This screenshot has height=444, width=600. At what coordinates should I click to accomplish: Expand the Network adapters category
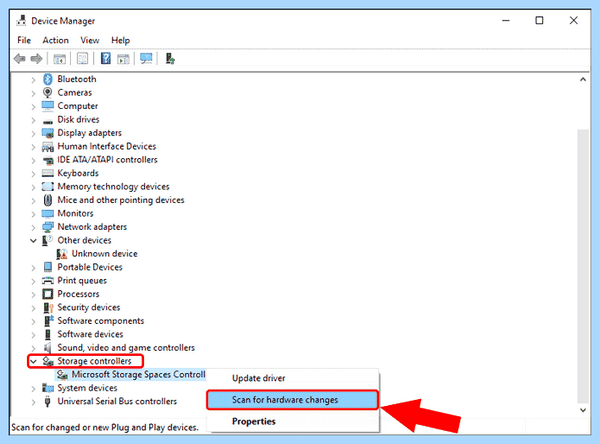point(33,227)
